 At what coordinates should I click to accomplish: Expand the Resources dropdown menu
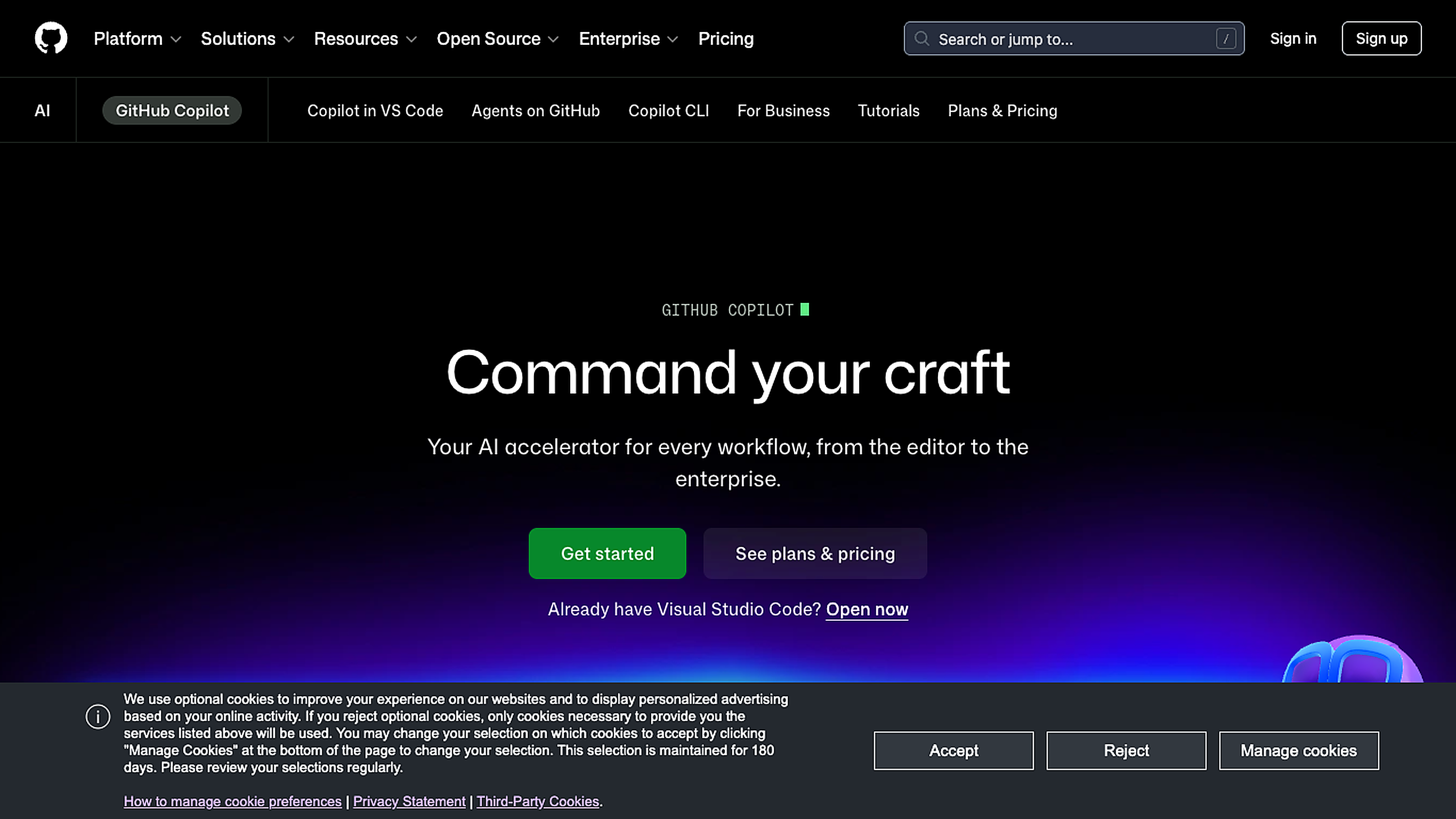[365, 38]
